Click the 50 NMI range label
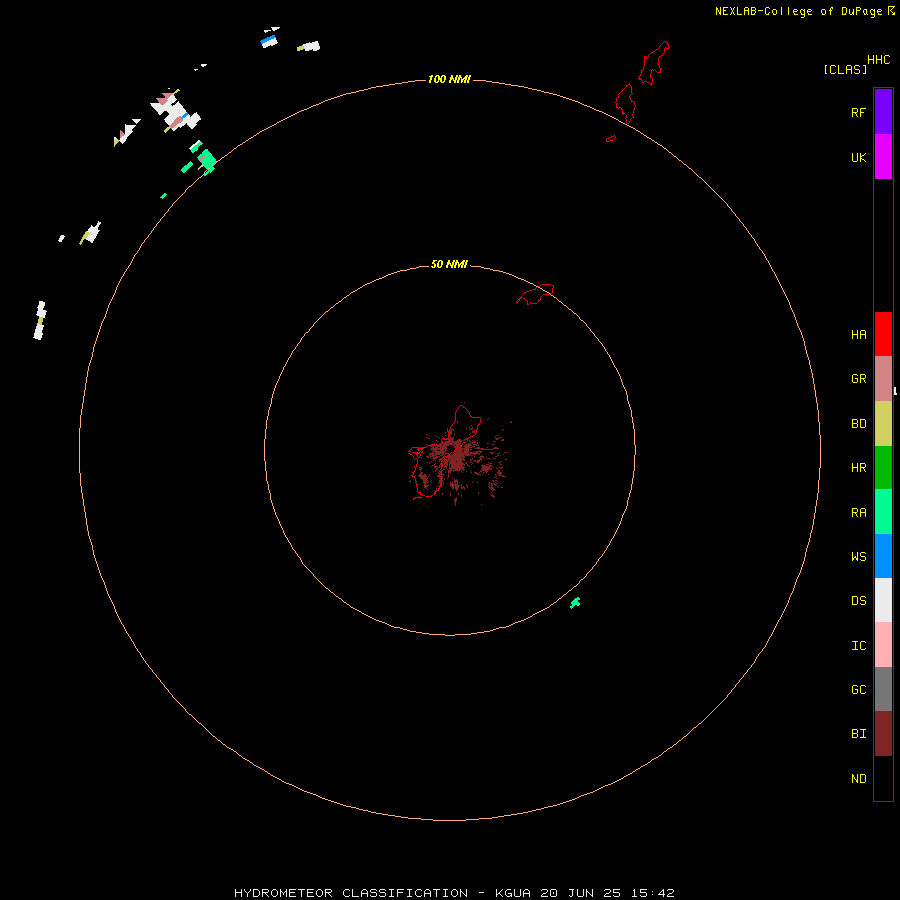The height and width of the screenshot is (900, 900). pyautogui.click(x=449, y=264)
